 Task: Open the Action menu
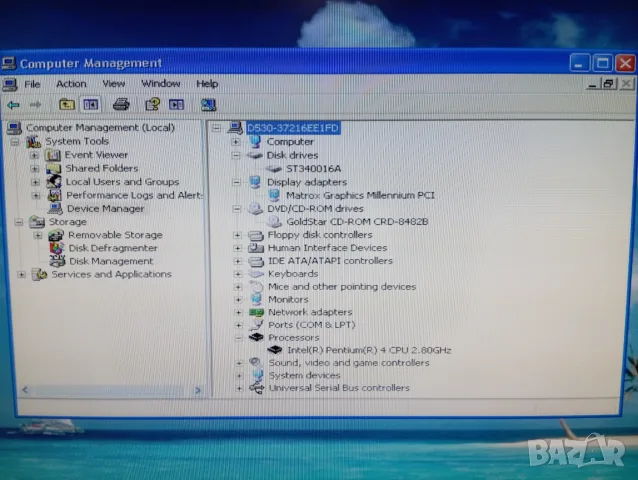click(71, 84)
